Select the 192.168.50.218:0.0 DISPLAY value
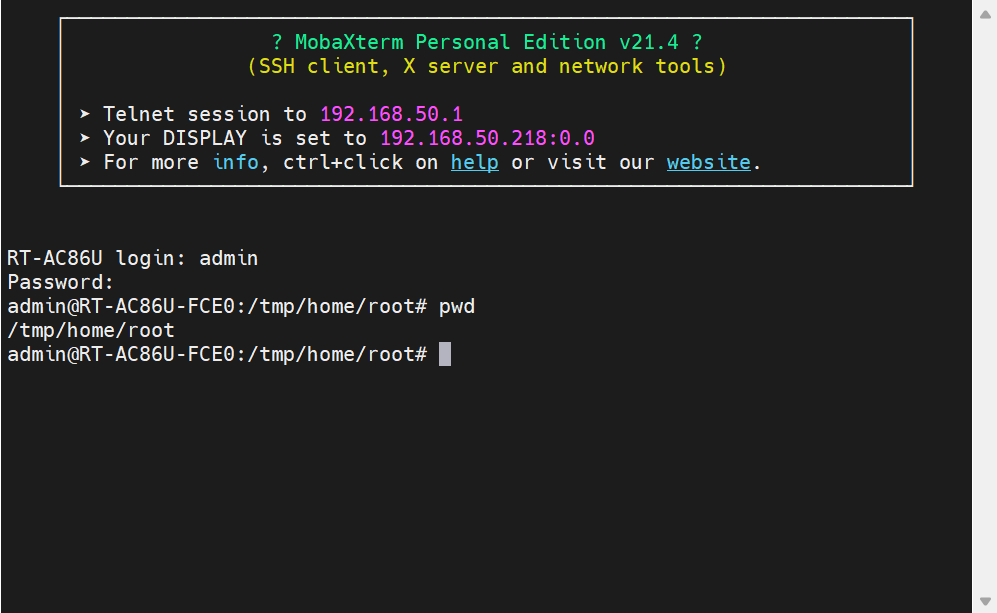Viewport: 997px width, 613px height. coord(487,138)
